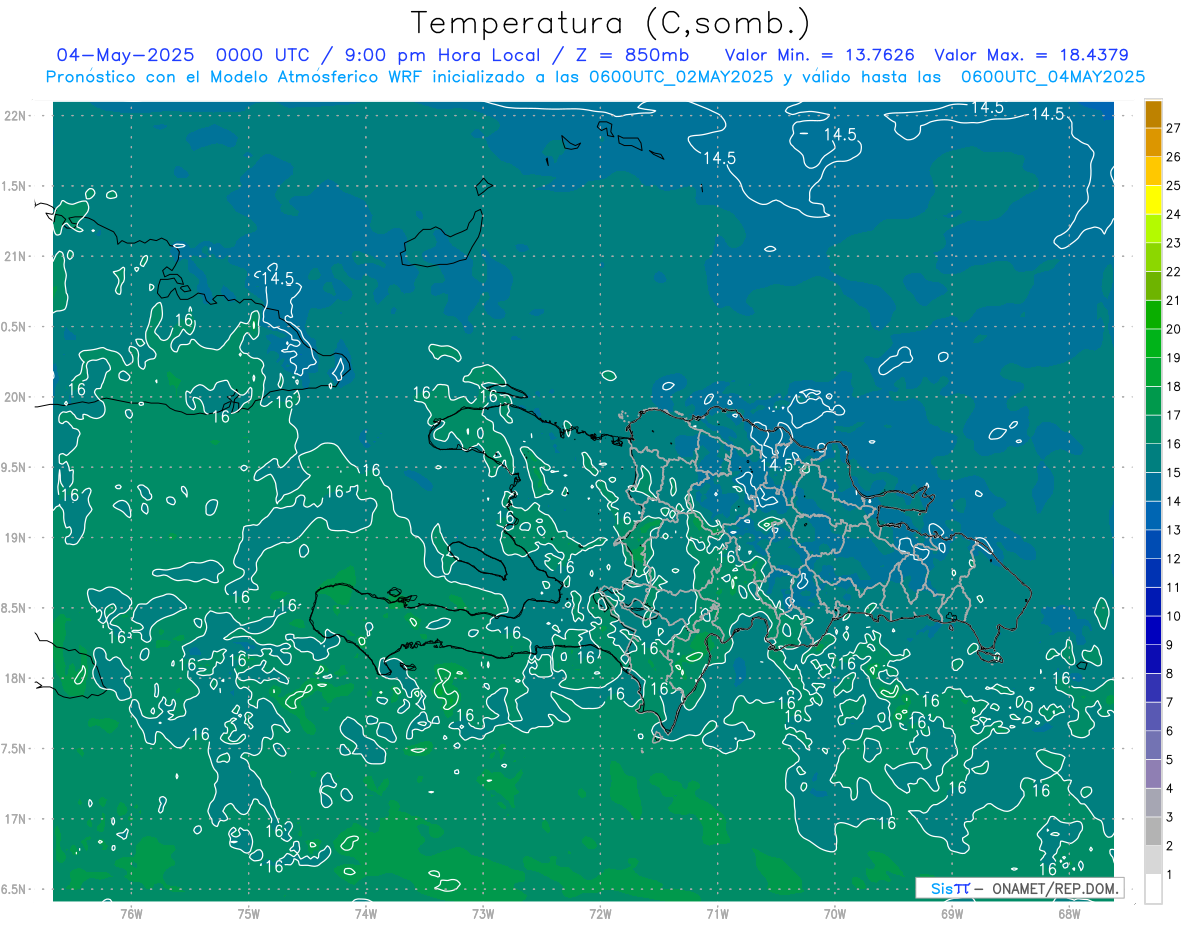Click the legend value '1'
1200x927 pixels.
click(x=1170, y=875)
